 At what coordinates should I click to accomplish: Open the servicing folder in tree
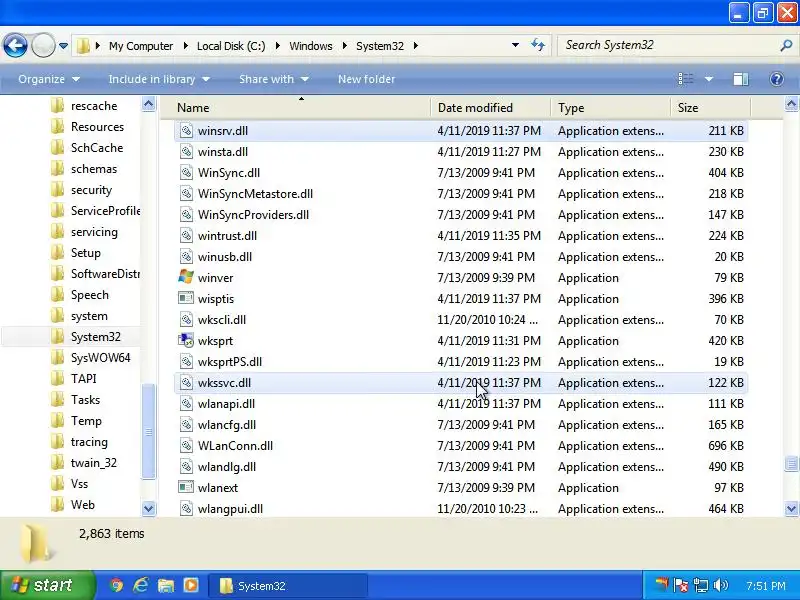point(94,232)
